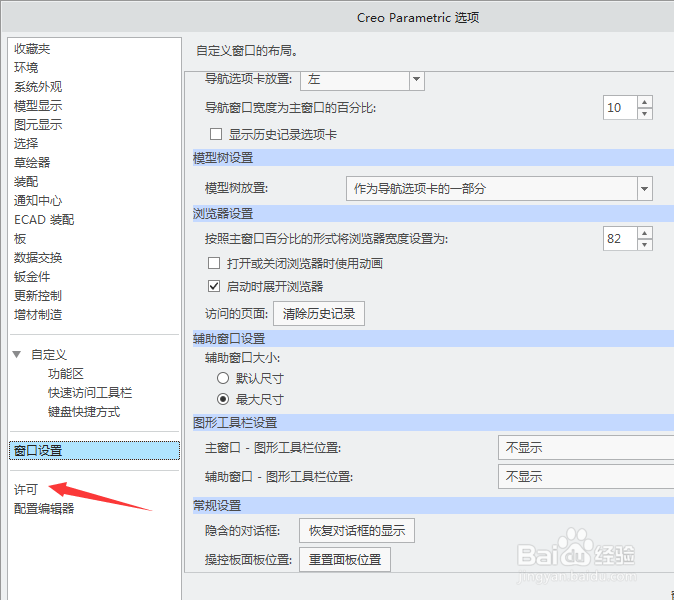This screenshot has width=674, height=600.
Task: Enable 显示历史记录选项卡 checkbox
Action: coord(216,134)
